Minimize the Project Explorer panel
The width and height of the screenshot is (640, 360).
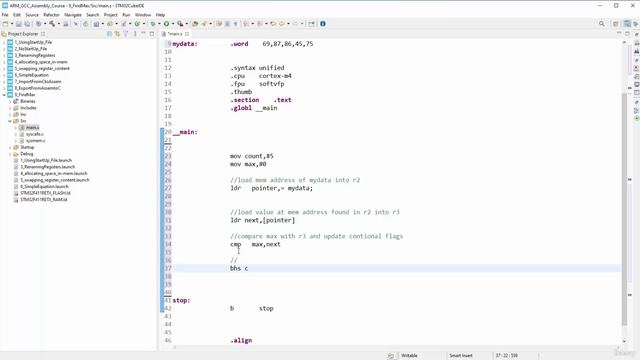click(x=143, y=34)
